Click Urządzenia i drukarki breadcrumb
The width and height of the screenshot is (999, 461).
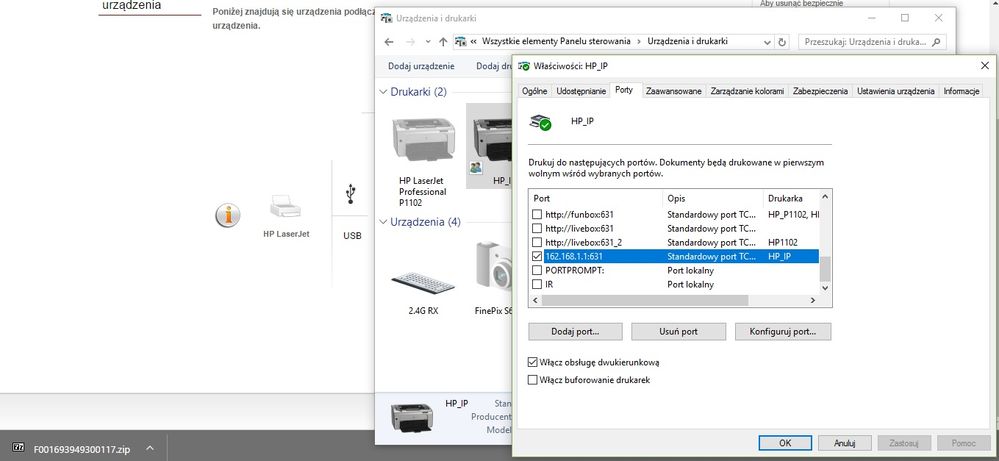pyautogui.click(x=687, y=41)
